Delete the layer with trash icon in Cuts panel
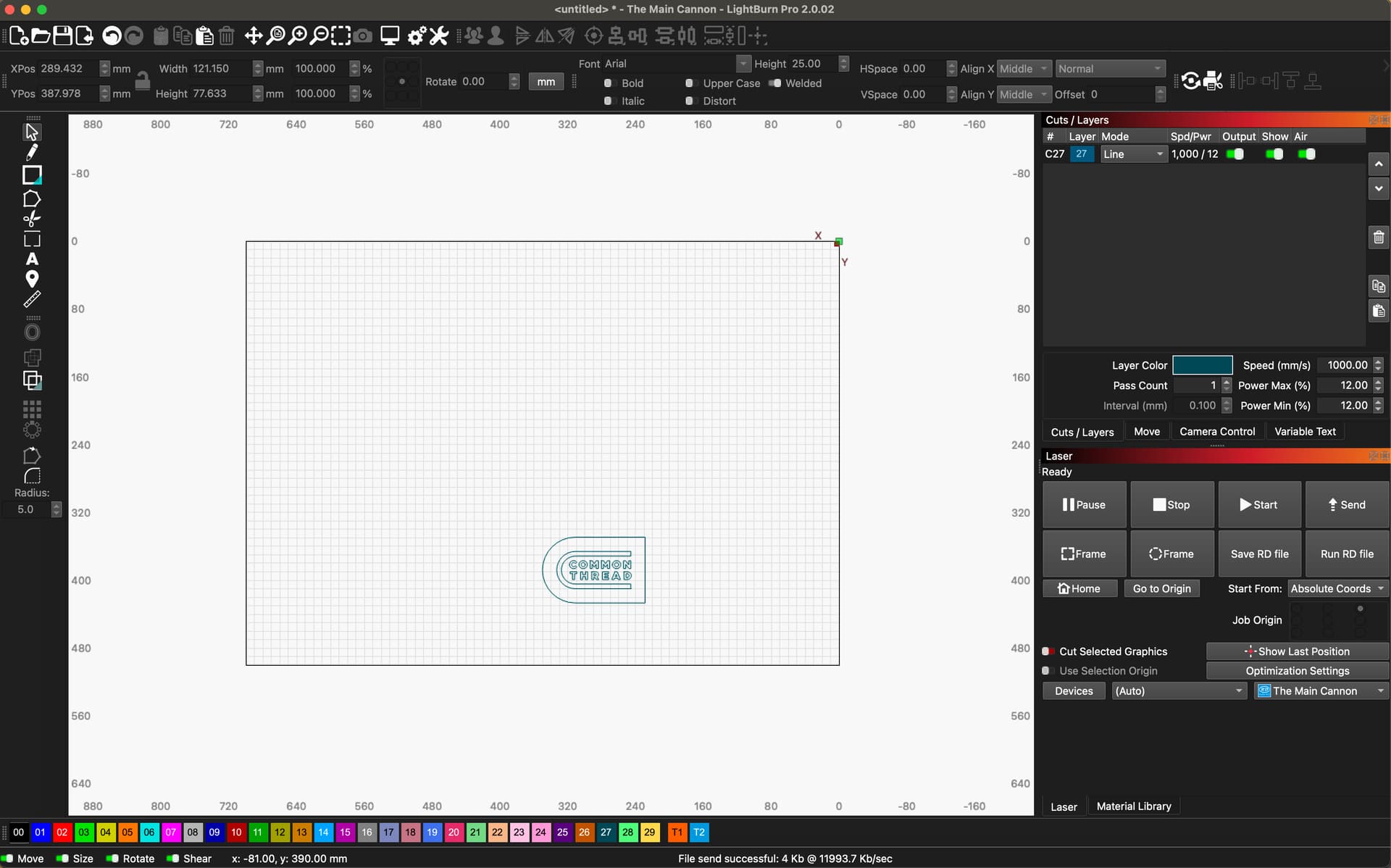This screenshot has width=1391, height=868. [x=1379, y=237]
